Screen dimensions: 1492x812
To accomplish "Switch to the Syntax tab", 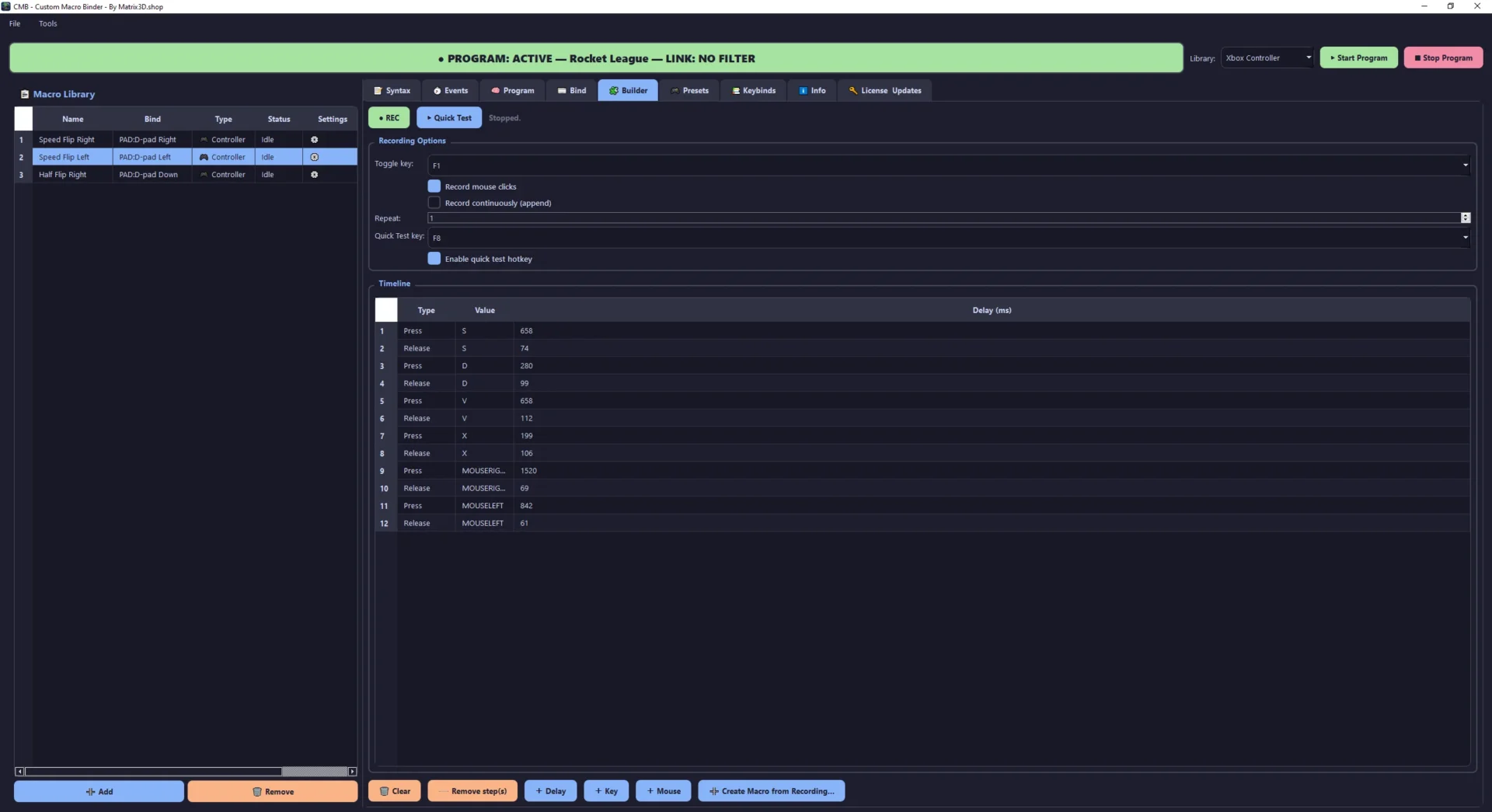I will point(392,90).
